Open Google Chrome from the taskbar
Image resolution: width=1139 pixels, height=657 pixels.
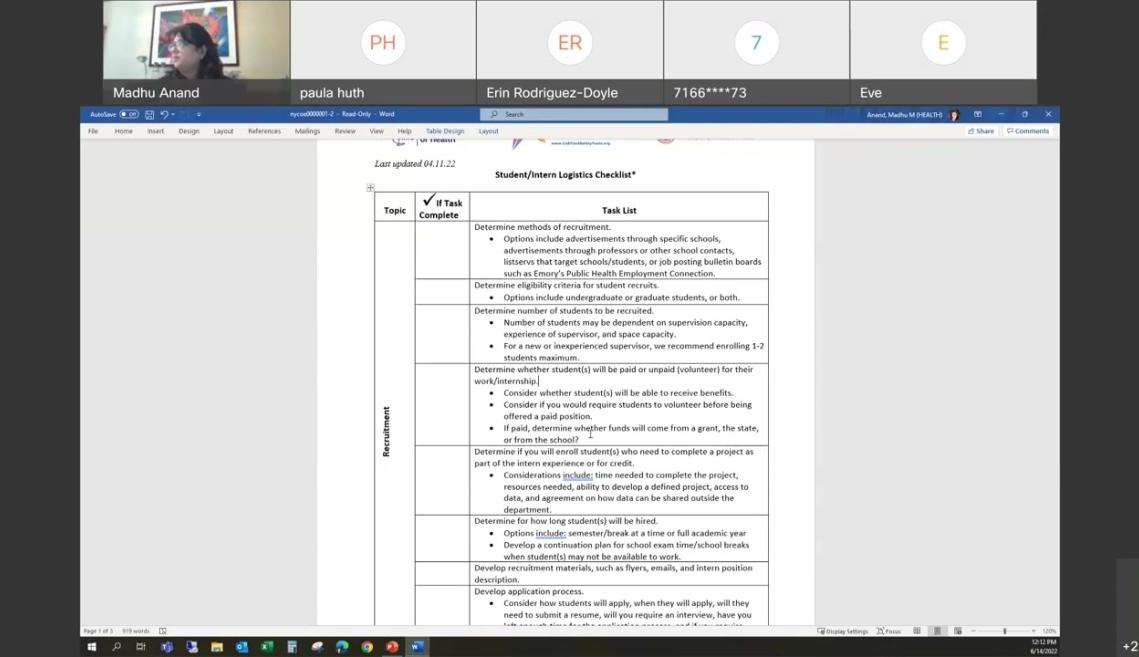point(367,647)
